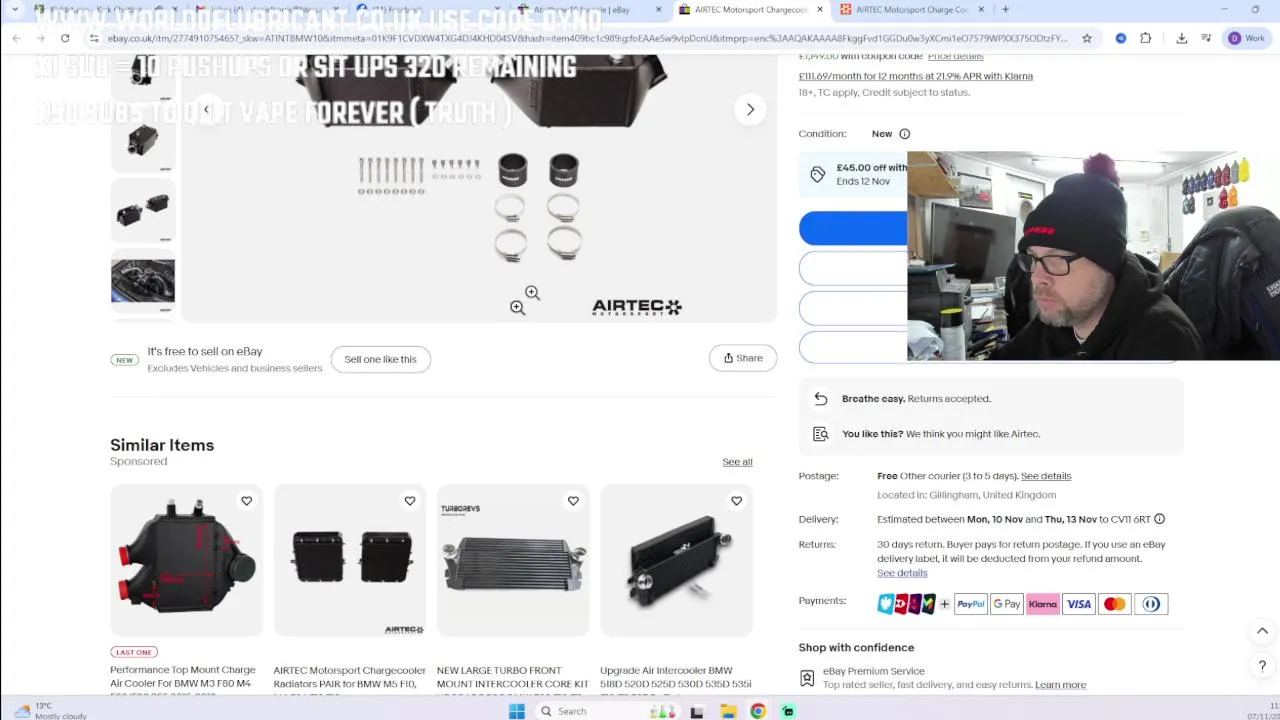Click the price tag icon in coupon banner

818,175
